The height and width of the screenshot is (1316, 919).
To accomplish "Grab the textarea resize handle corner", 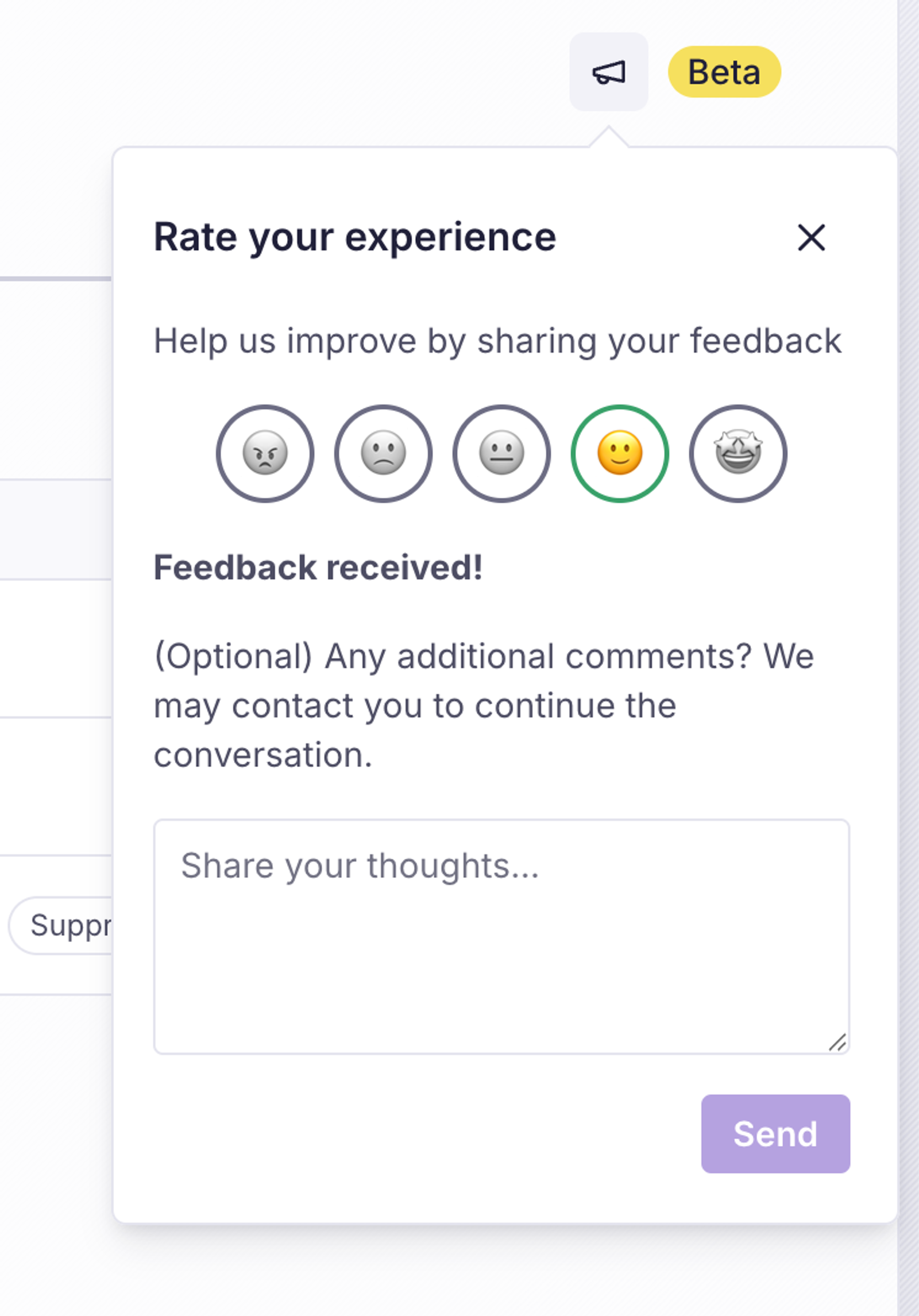I will 837,1042.
